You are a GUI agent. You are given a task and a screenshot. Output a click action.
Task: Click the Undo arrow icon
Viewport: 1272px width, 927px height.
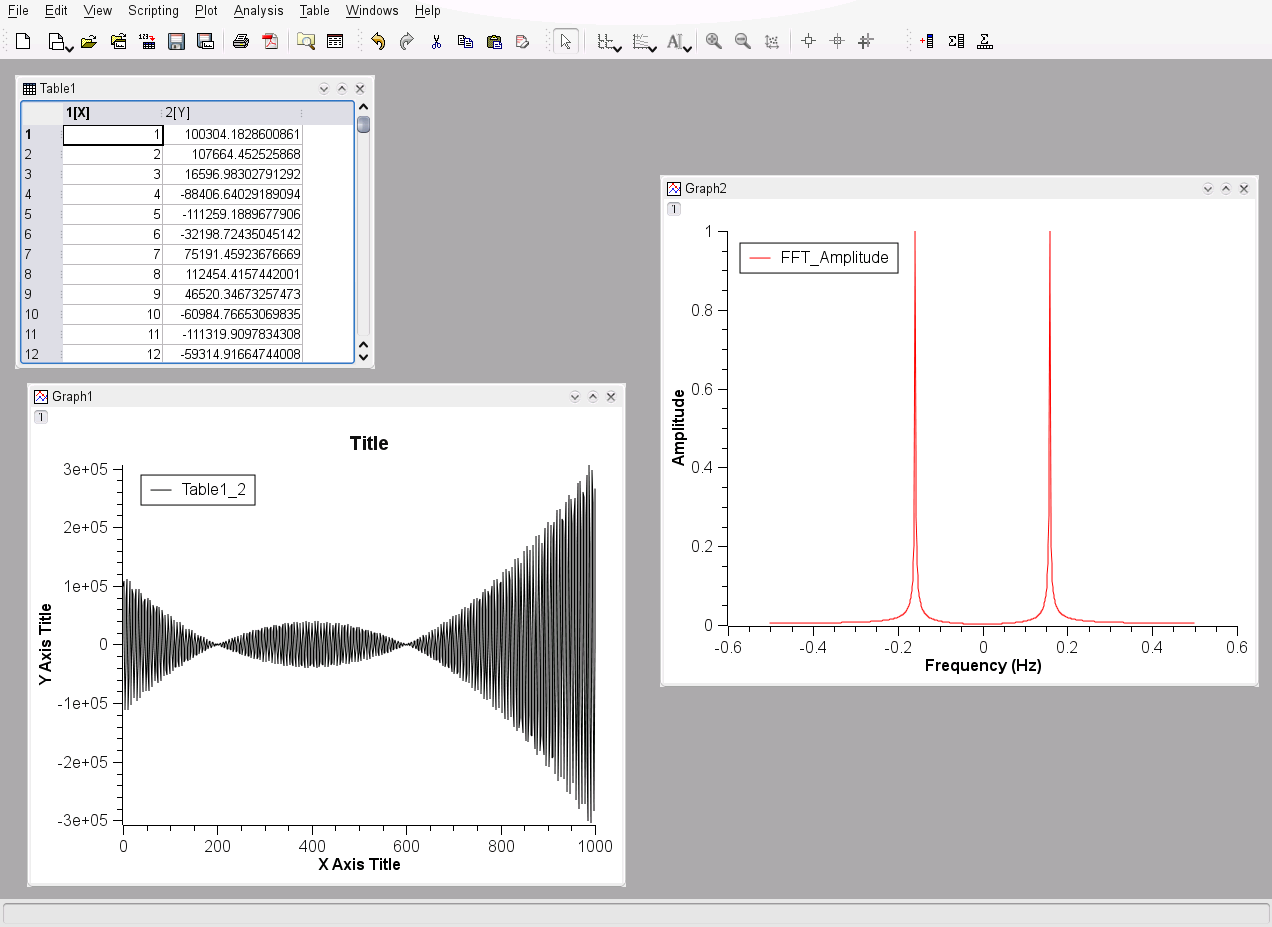coord(378,41)
